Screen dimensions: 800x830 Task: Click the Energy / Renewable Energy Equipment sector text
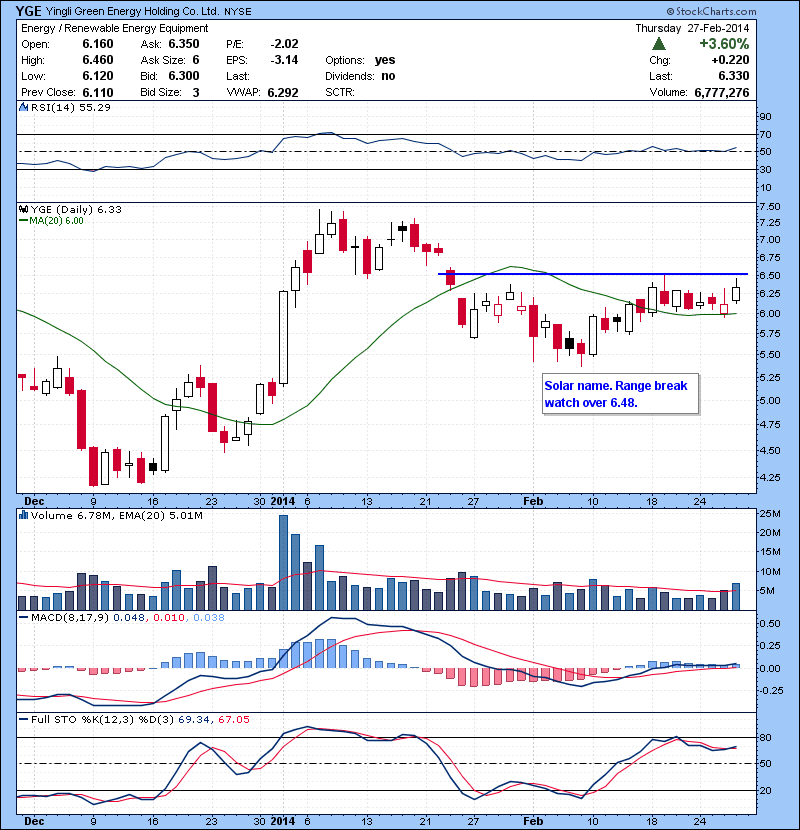point(115,28)
